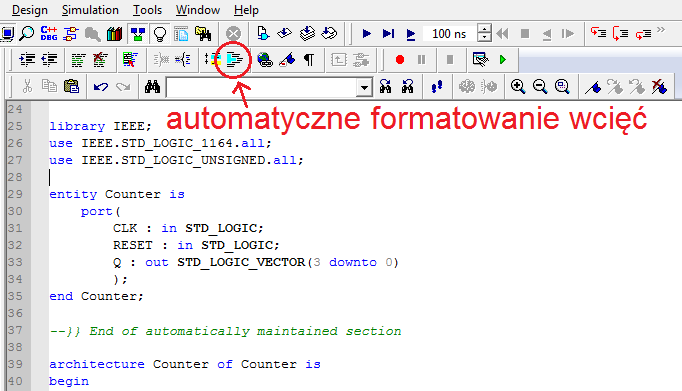Click the Trace Over icon

tap(620, 33)
